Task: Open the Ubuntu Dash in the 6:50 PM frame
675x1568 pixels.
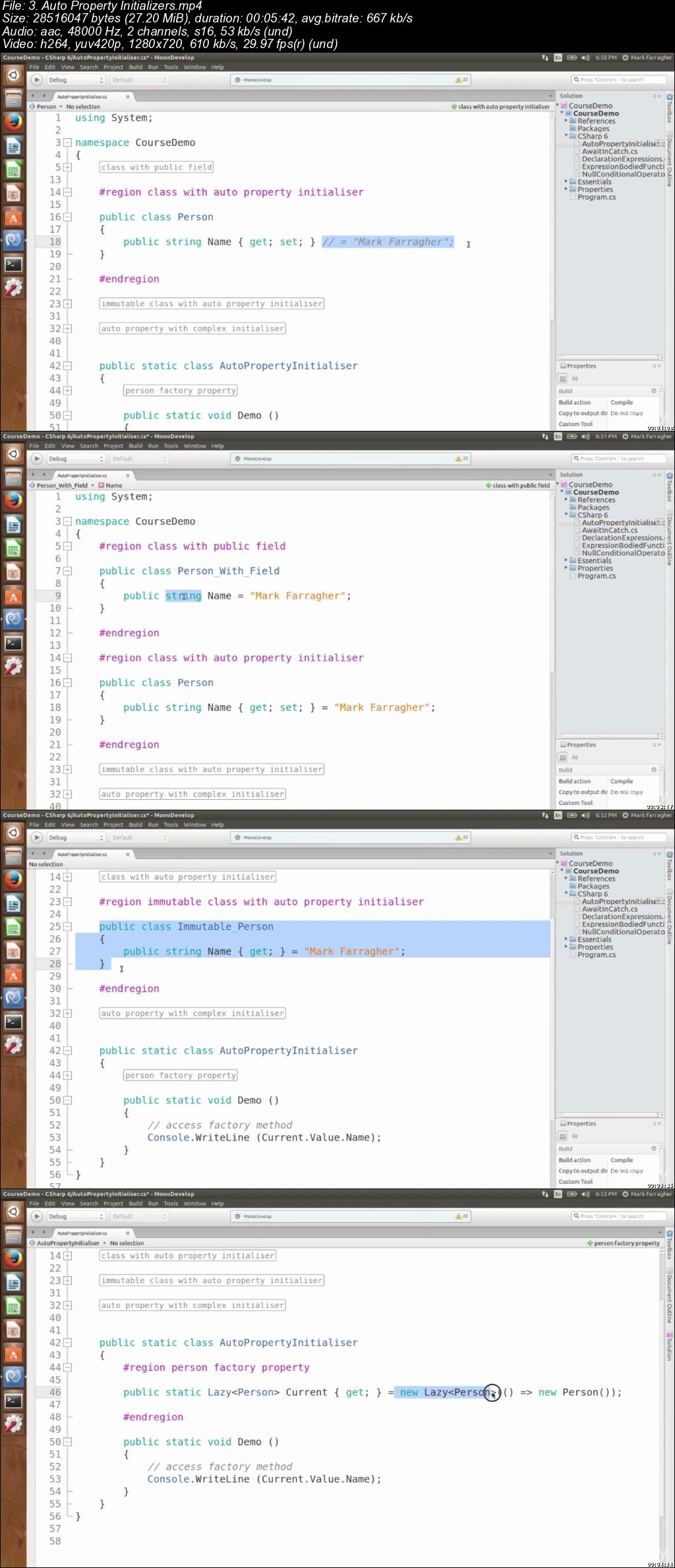Action: tap(13, 76)
